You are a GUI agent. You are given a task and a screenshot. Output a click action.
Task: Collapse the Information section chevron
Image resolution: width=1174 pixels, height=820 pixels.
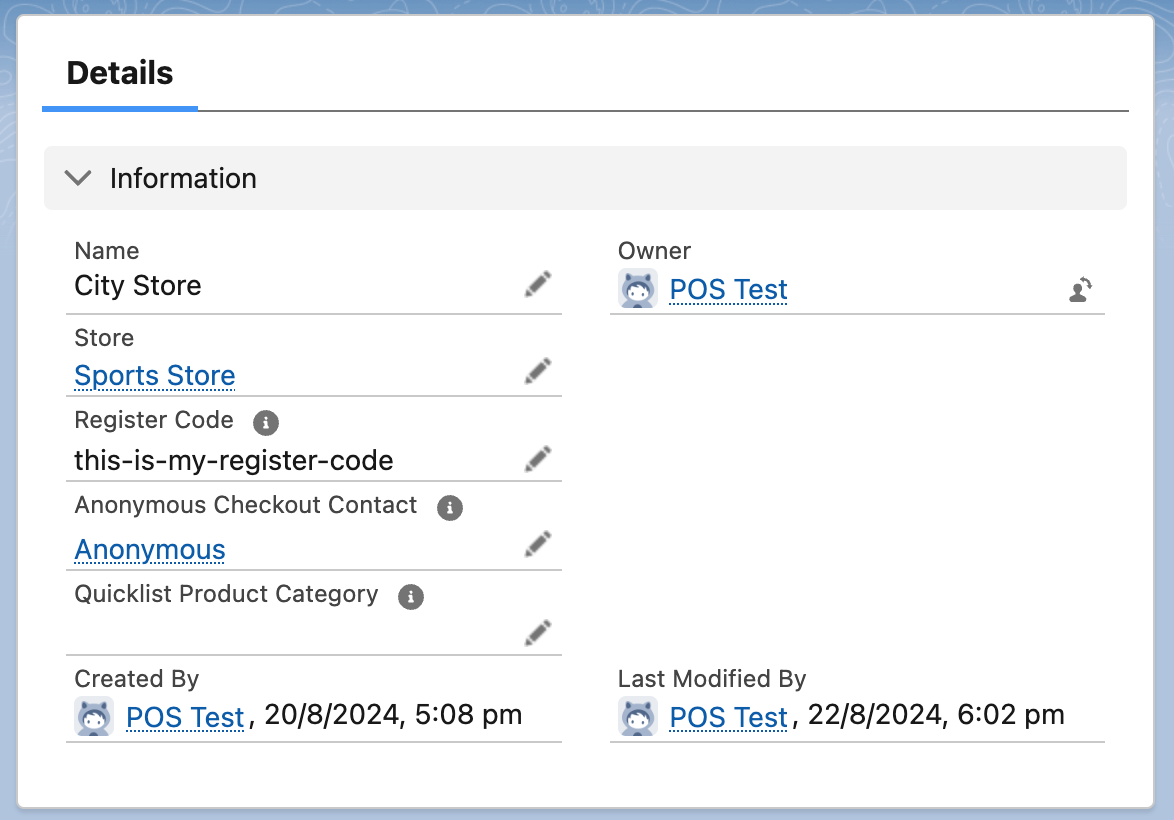[x=77, y=178]
